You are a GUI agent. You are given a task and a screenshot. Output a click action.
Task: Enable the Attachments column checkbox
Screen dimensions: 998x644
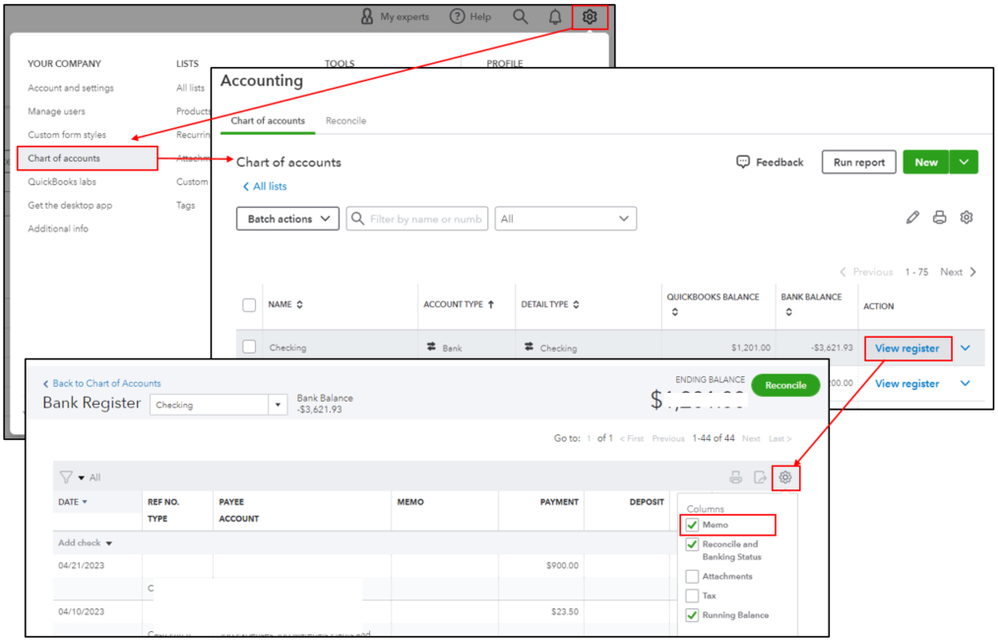(692, 577)
